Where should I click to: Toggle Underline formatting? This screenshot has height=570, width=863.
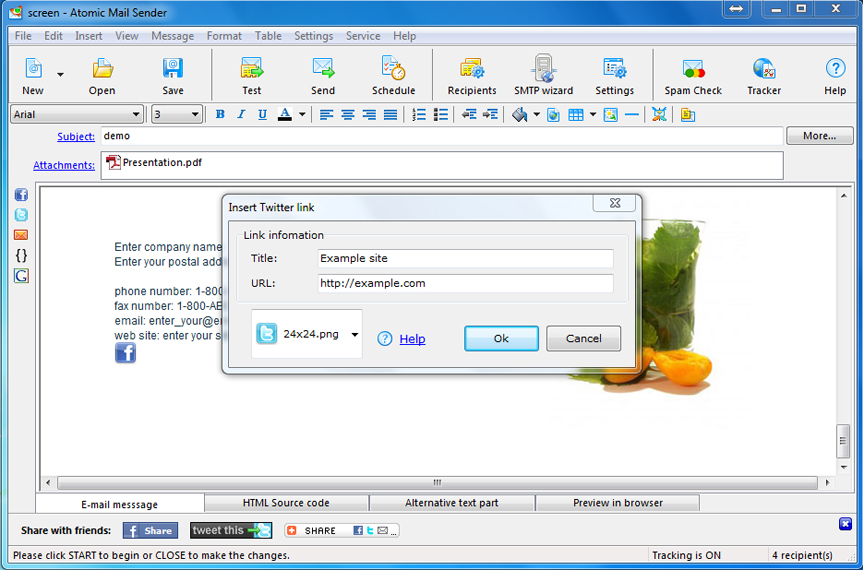262,114
